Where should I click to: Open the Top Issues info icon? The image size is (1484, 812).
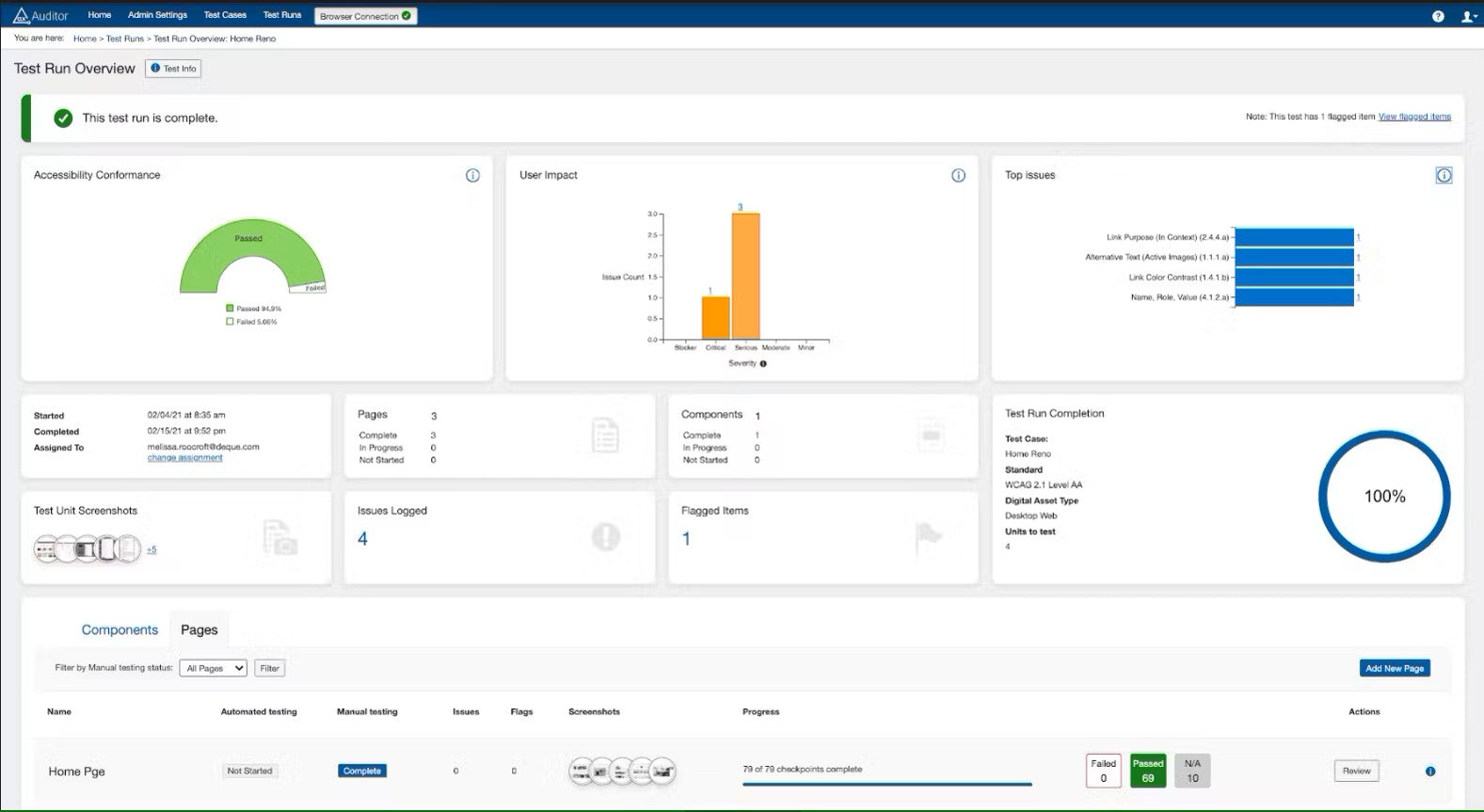pyautogui.click(x=1444, y=175)
